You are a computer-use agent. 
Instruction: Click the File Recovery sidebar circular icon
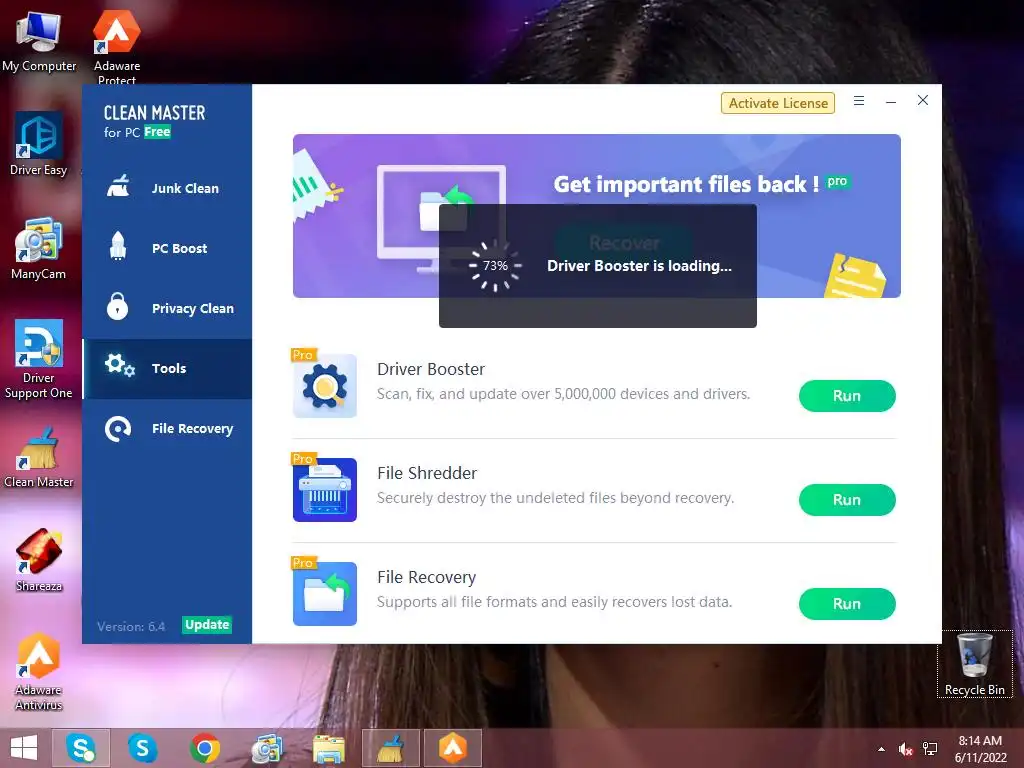[x=118, y=429]
